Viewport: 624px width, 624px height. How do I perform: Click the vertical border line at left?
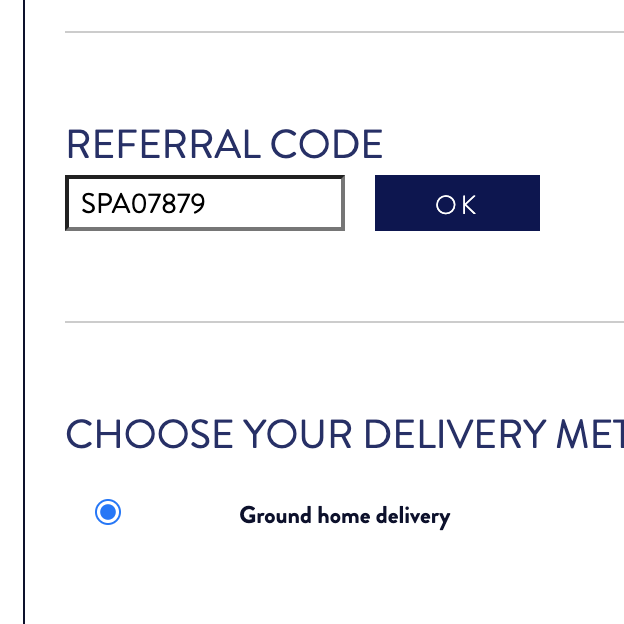click(x=24, y=312)
